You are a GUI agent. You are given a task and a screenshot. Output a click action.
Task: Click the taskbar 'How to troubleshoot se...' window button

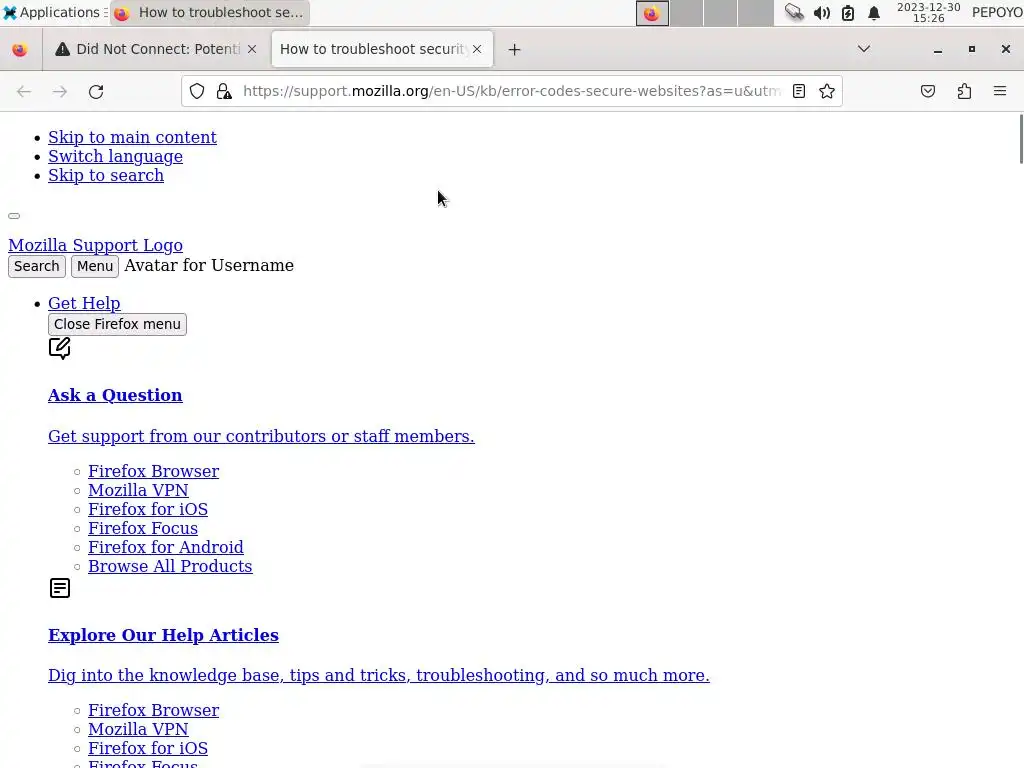[x=210, y=12]
